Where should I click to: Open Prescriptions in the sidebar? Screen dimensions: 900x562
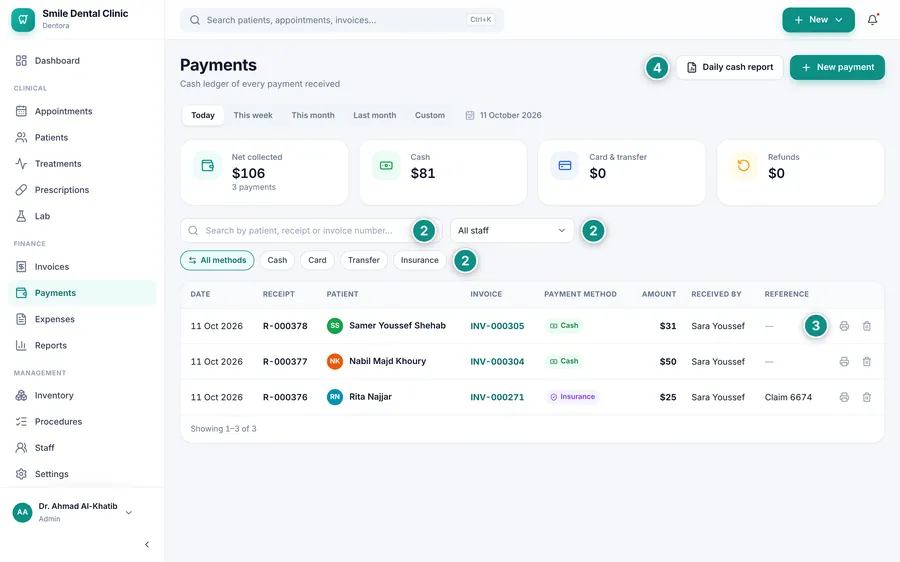[82, 190]
